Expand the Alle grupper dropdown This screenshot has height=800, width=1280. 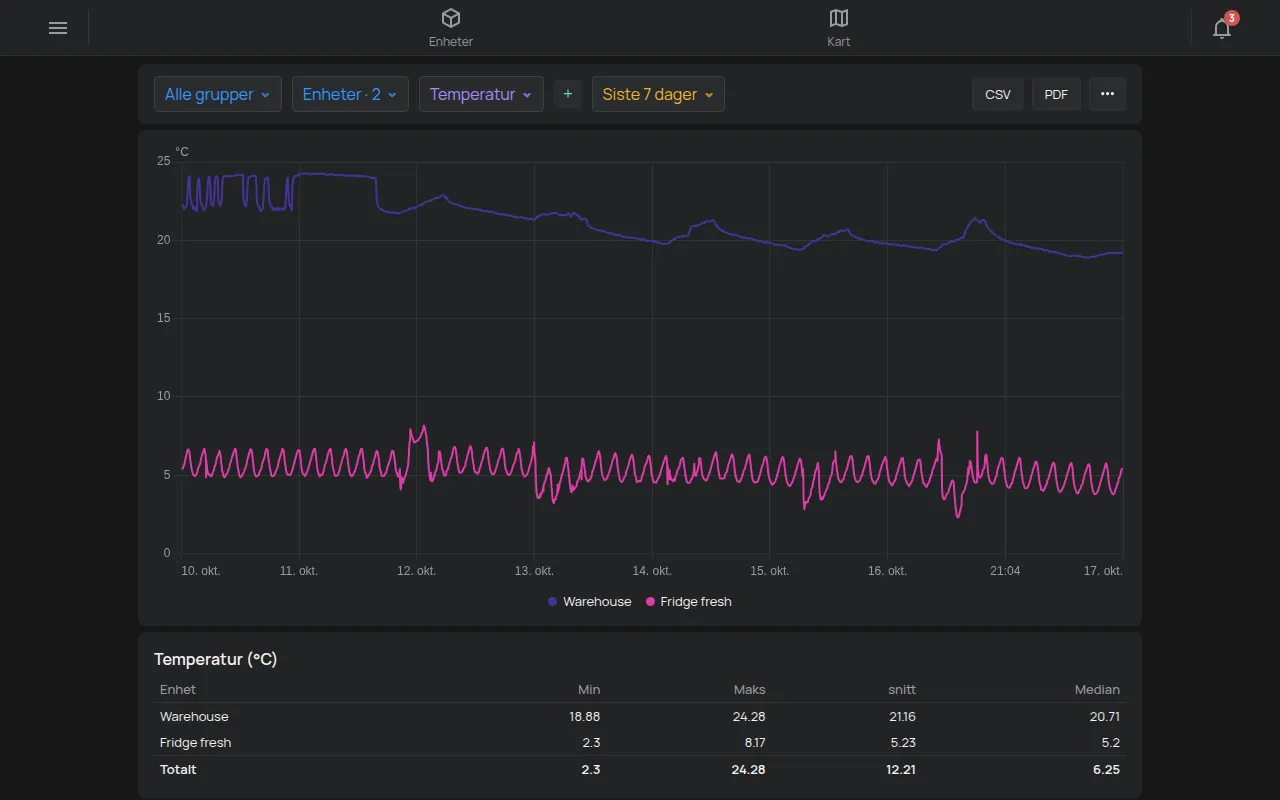click(218, 94)
